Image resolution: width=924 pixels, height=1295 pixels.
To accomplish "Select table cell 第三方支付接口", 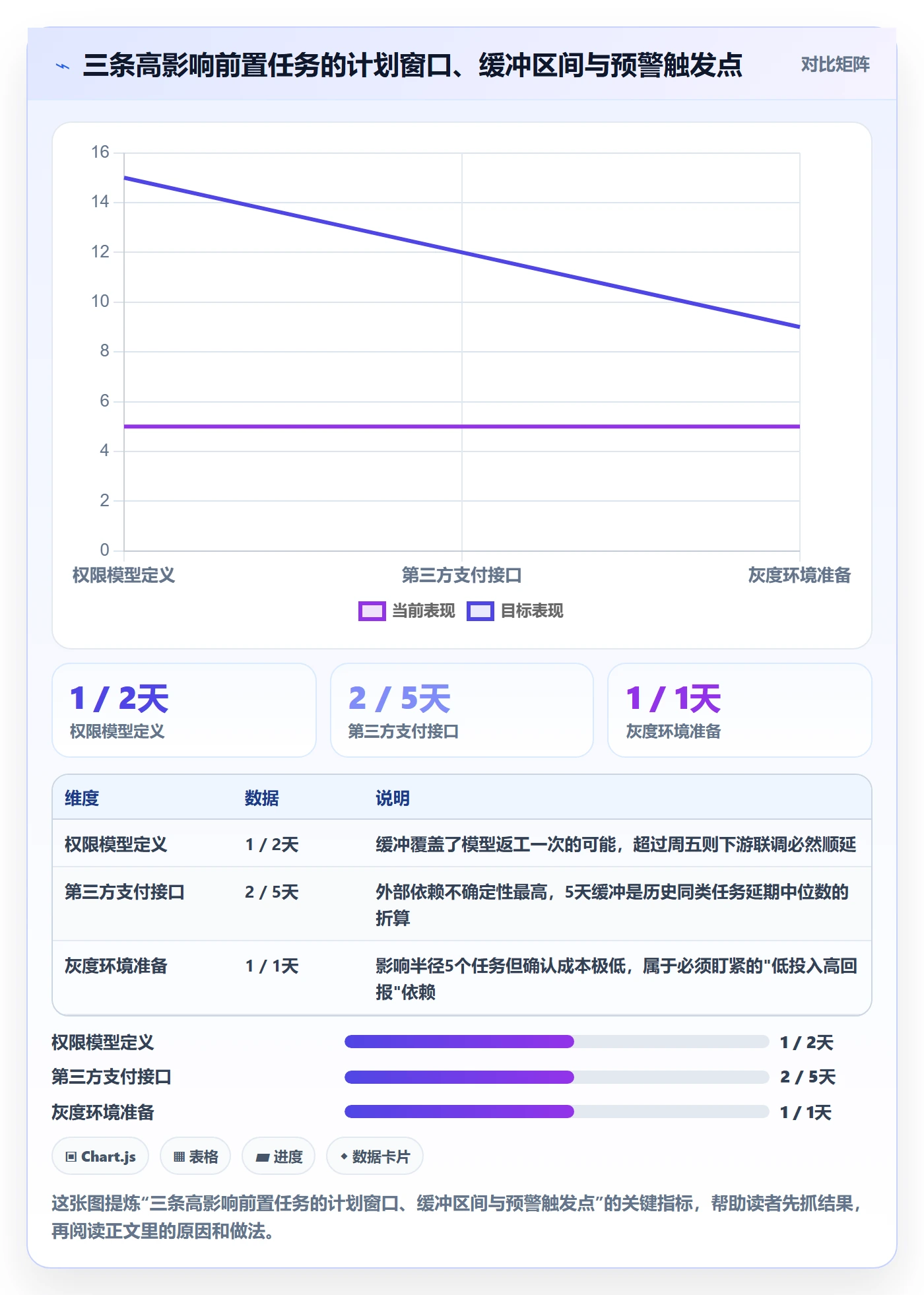I will click(x=125, y=892).
